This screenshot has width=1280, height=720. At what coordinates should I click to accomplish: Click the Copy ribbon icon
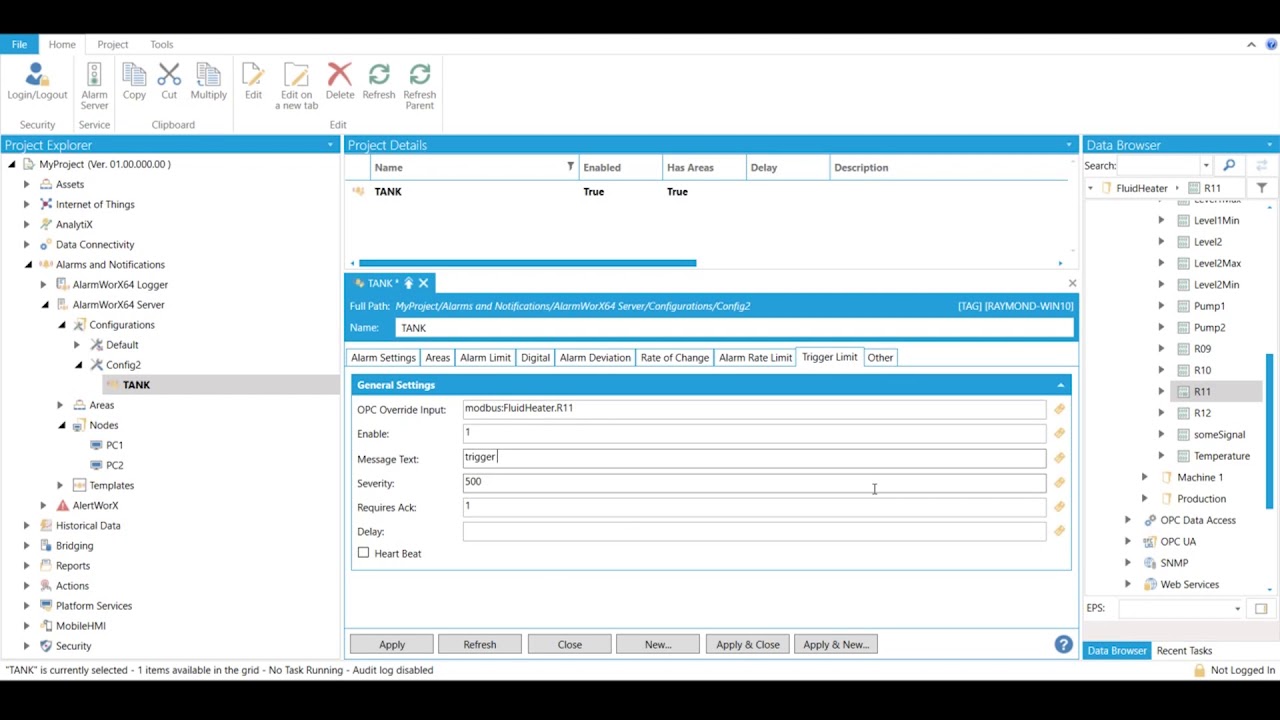pyautogui.click(x=134, y=82)
